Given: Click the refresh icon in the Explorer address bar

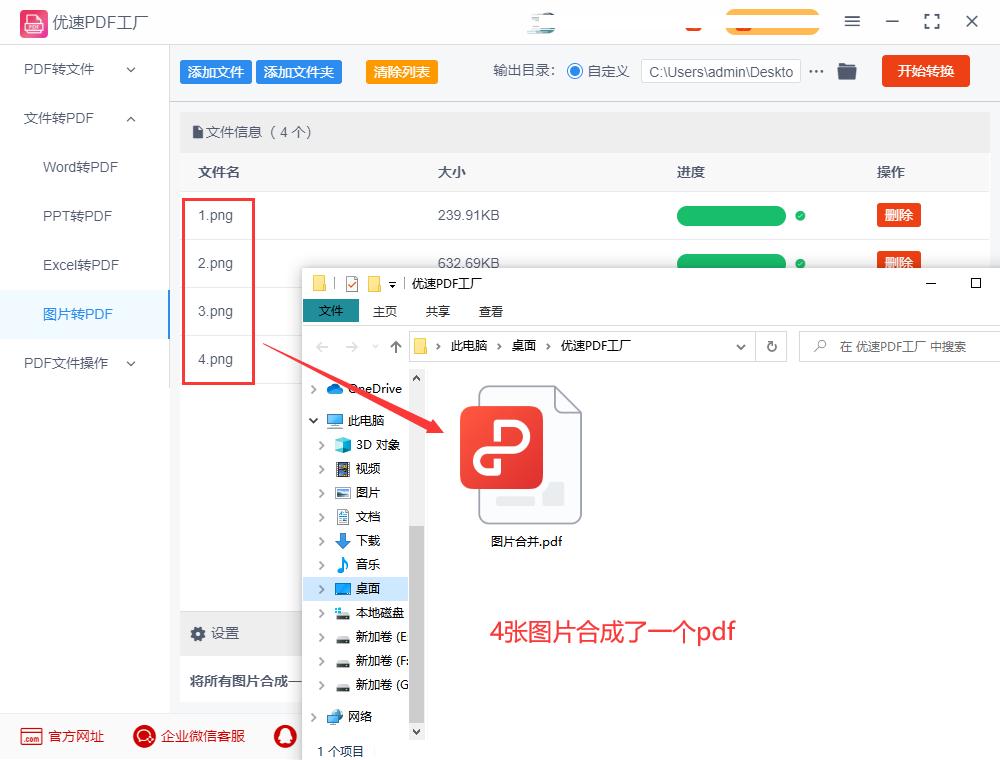Looking at the screenshot, I should (771, 346).
